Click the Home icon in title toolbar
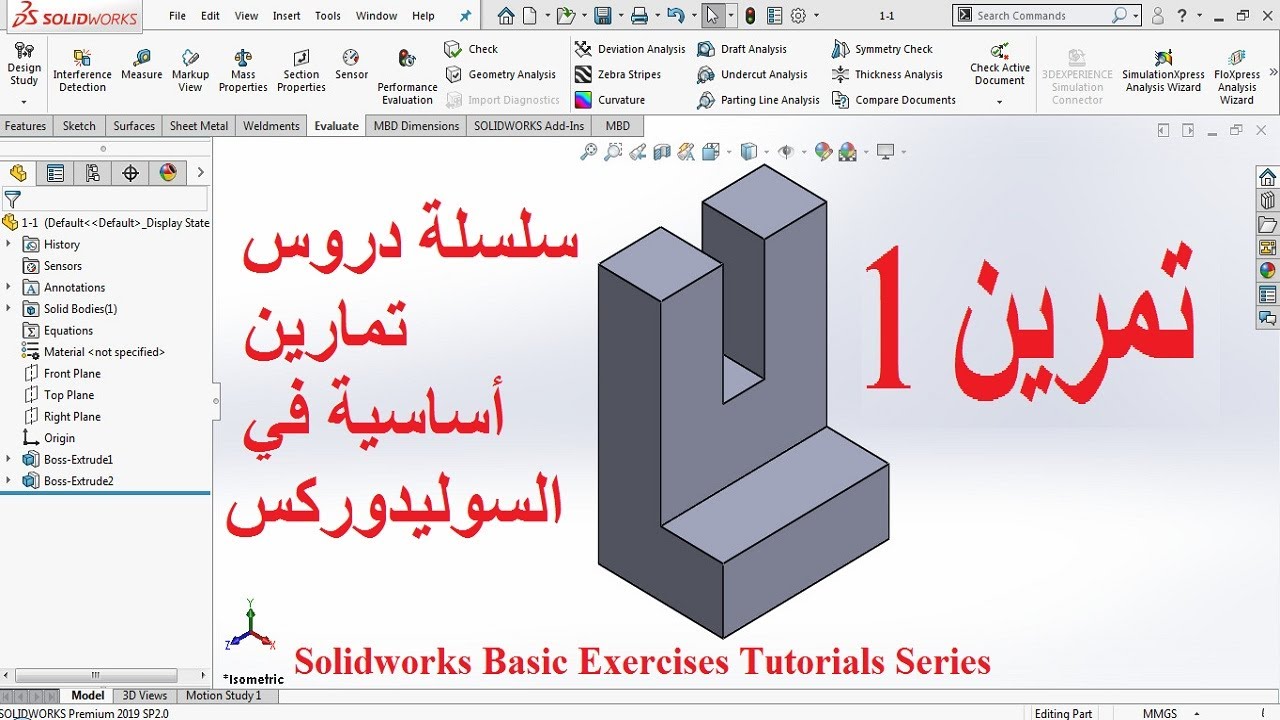This screenshot has height=720, width=1280. [506, 16]
